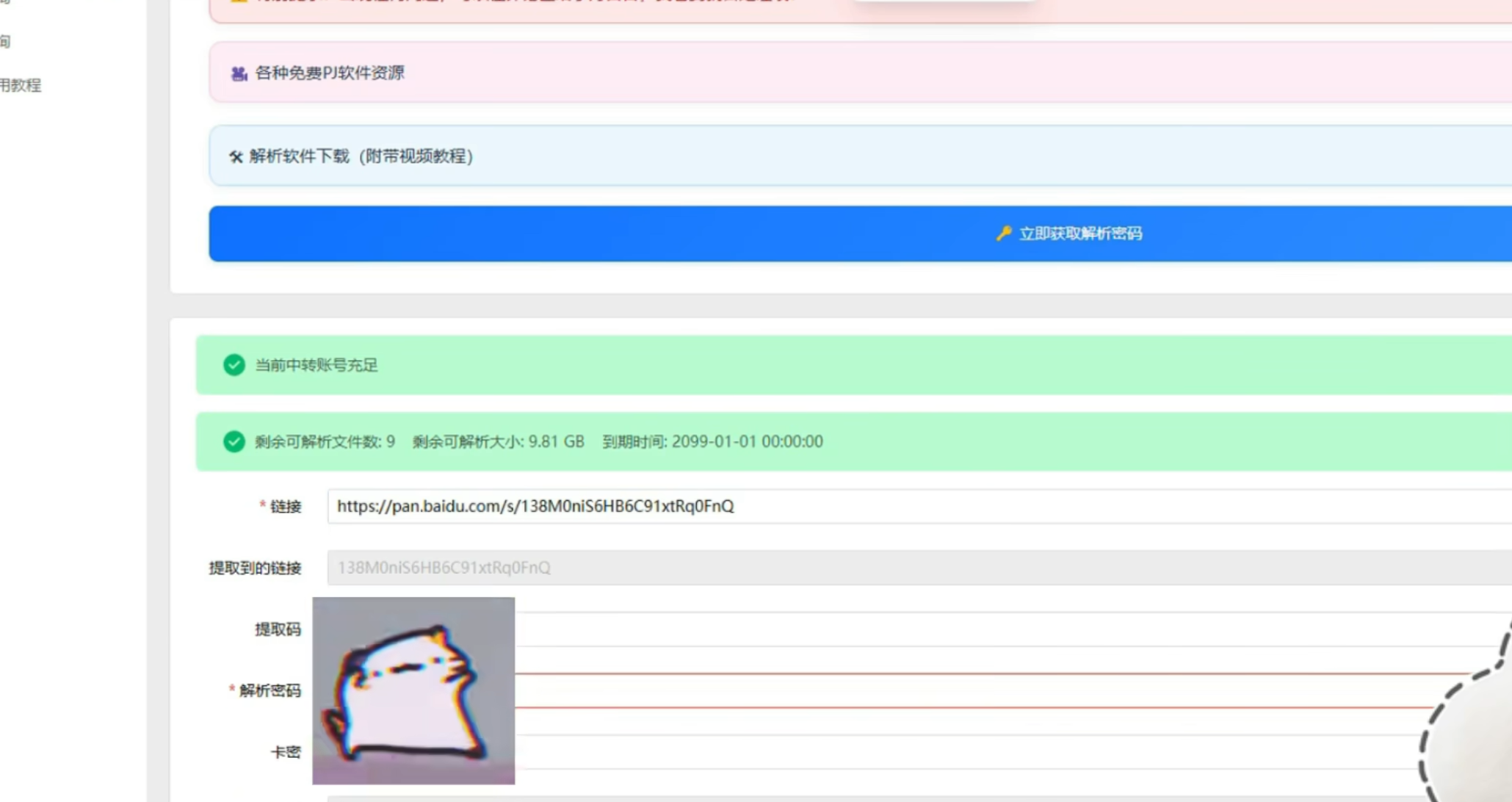Image resolution: width=1512 pixels, height=802 pixels.
Task: Click the movie camera icon on PJ软件资源 banner
Action: click(239, 73)
